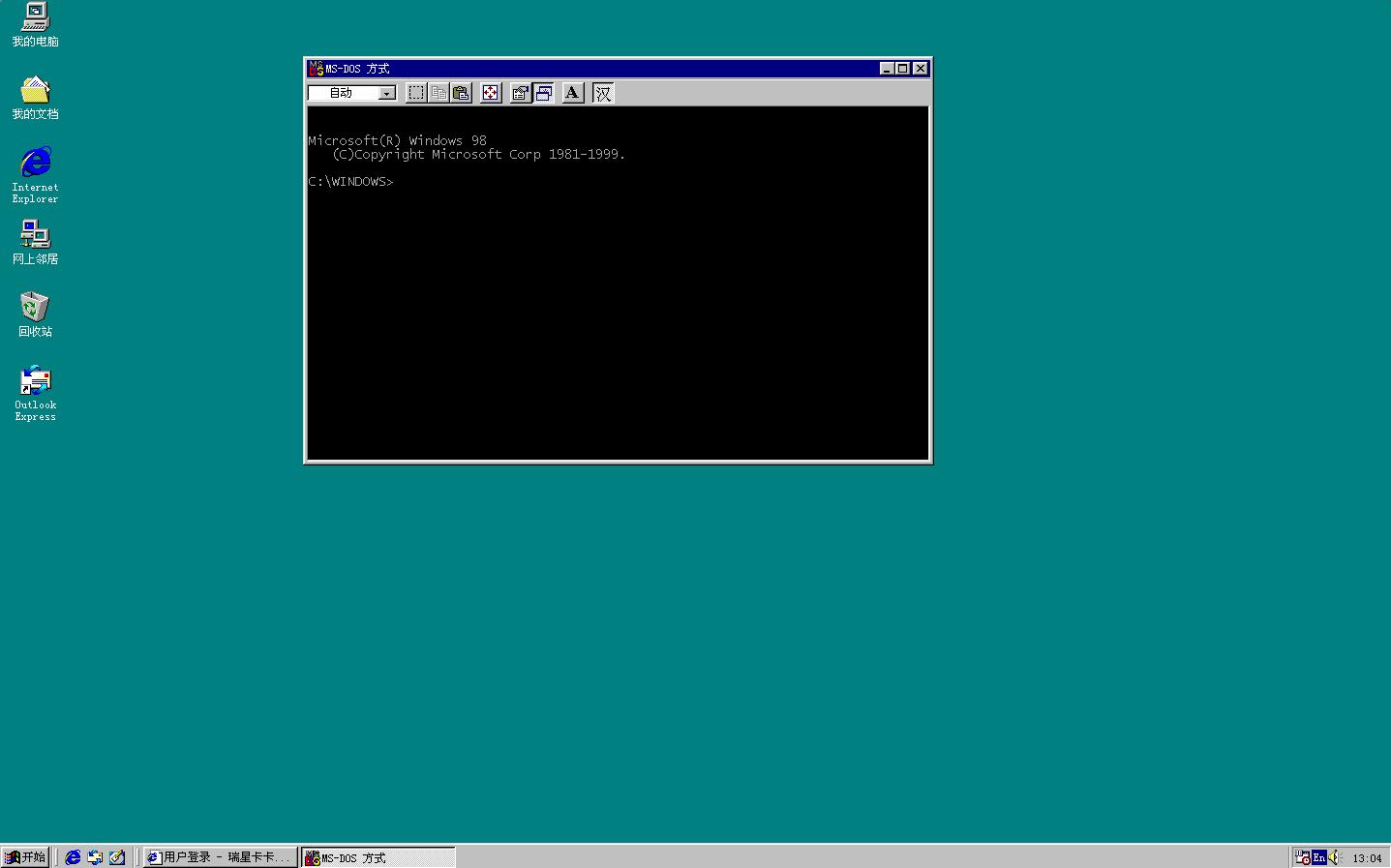Viewport: 1391px width, 868px height.
Task: Click the Copy icon in MS-DOS toolbar
Action: point(438,93)
